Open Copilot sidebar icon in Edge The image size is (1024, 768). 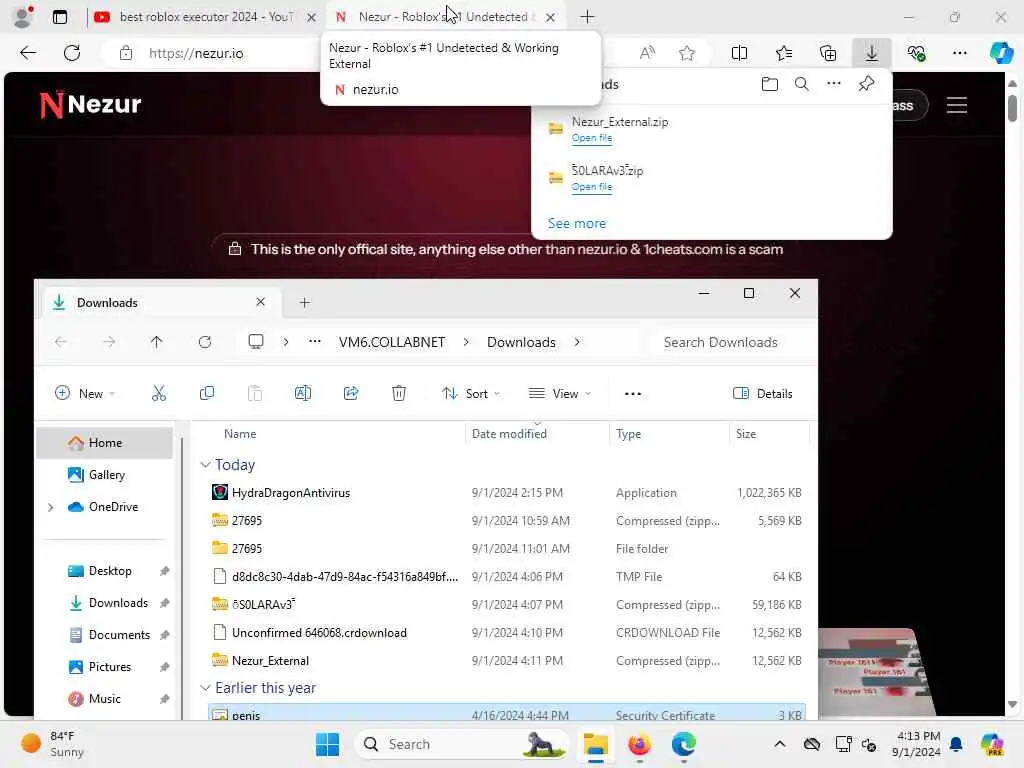pyautogui.click(x=1000, y=53)
